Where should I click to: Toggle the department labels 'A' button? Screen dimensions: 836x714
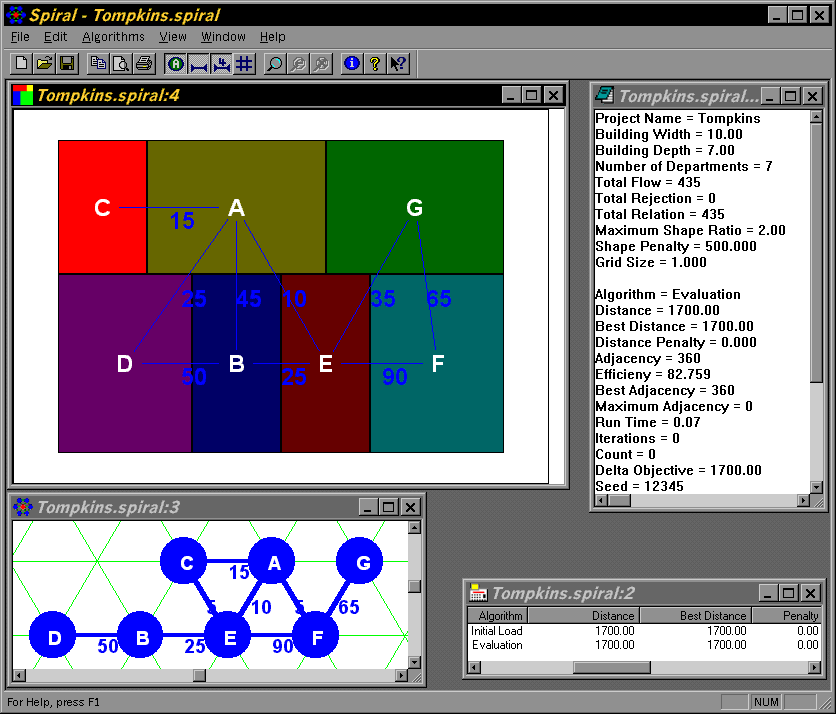[x=176, y=64]
